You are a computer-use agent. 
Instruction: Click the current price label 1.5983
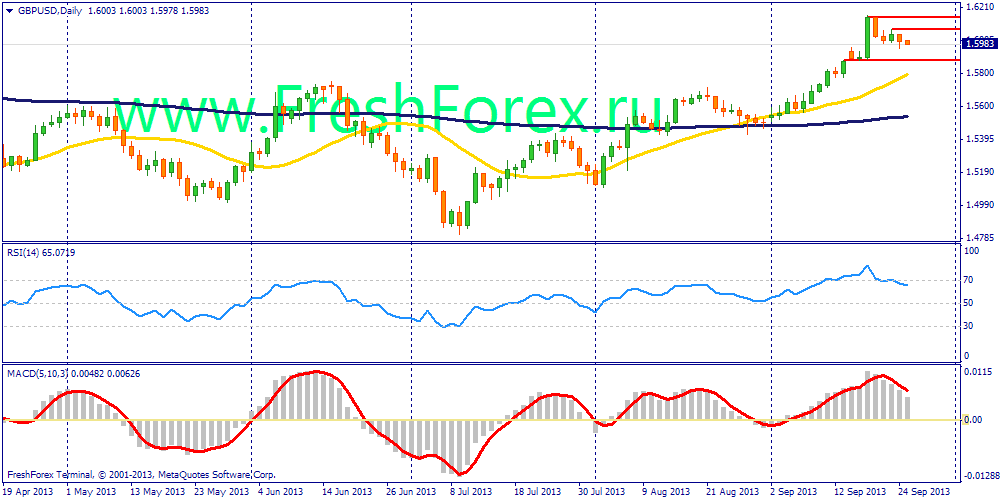click(x=979, y=44)
